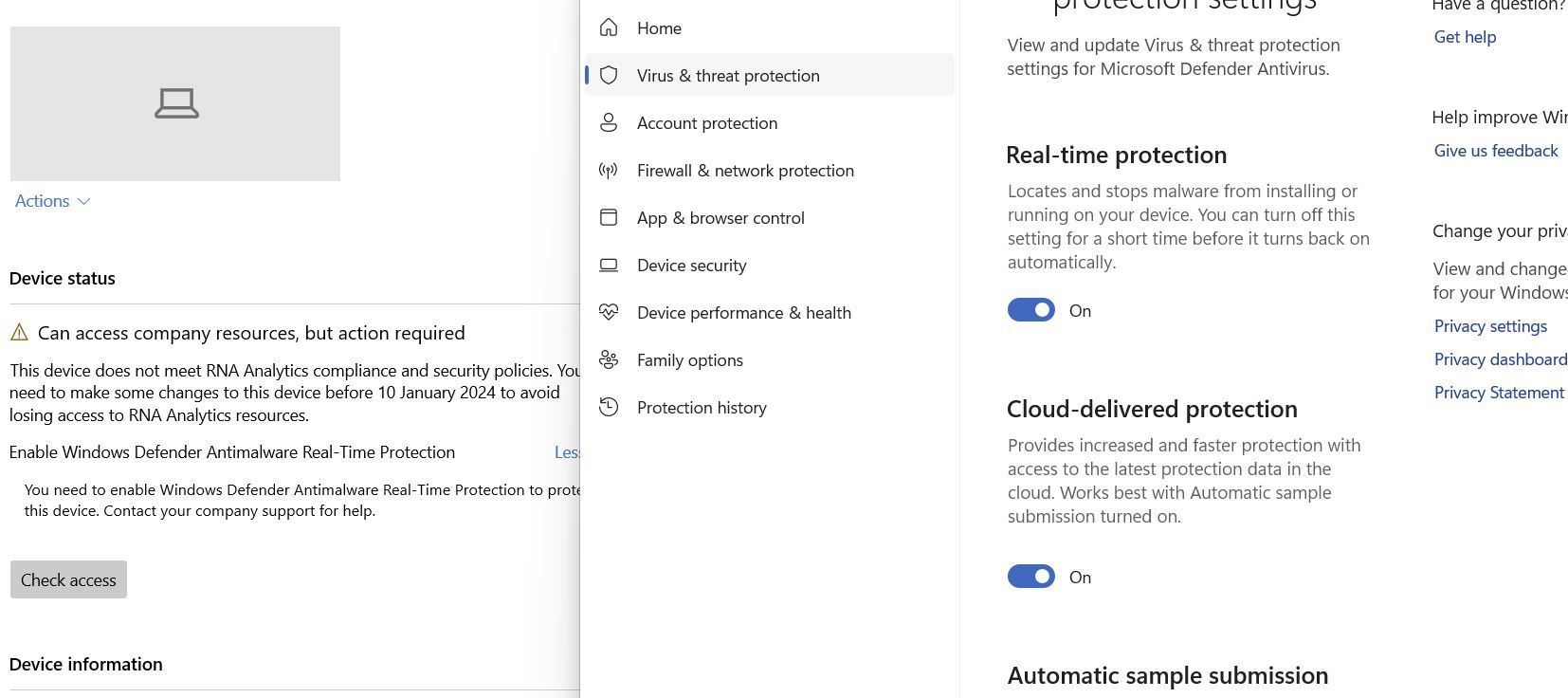Select Virus & threat protection menu item
Screen dimensions: 1568x698
(x=770, y=75)
